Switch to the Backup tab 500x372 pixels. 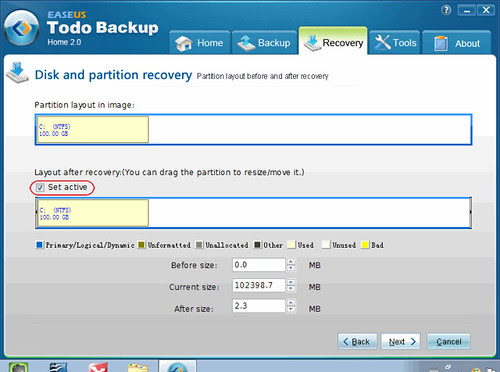tap(264, 43)
